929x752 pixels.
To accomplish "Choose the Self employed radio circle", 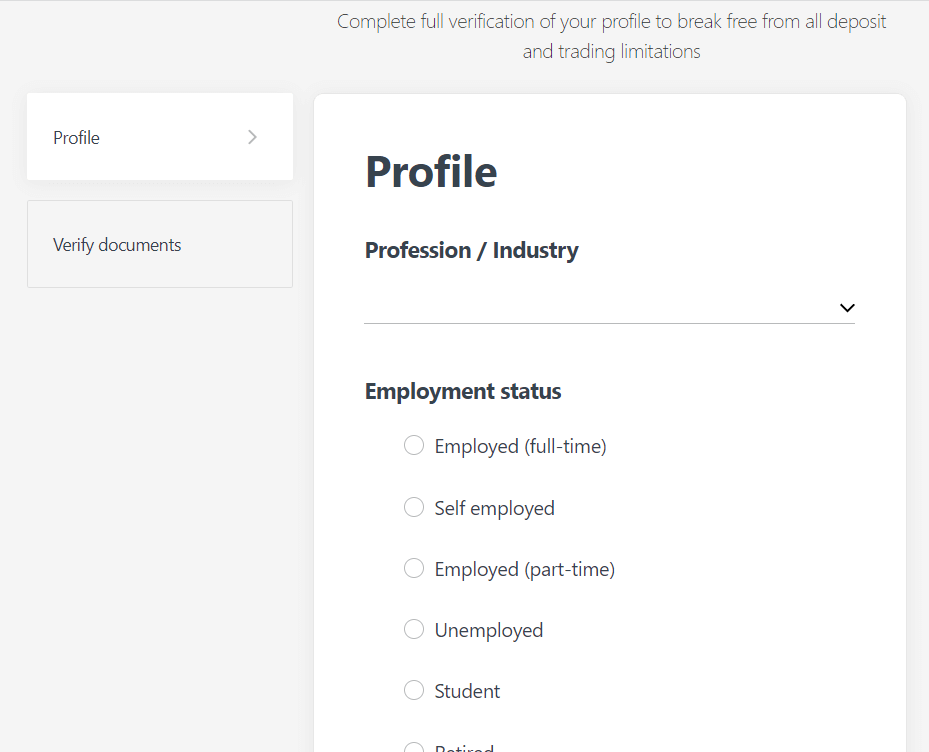I will (414, 507).
